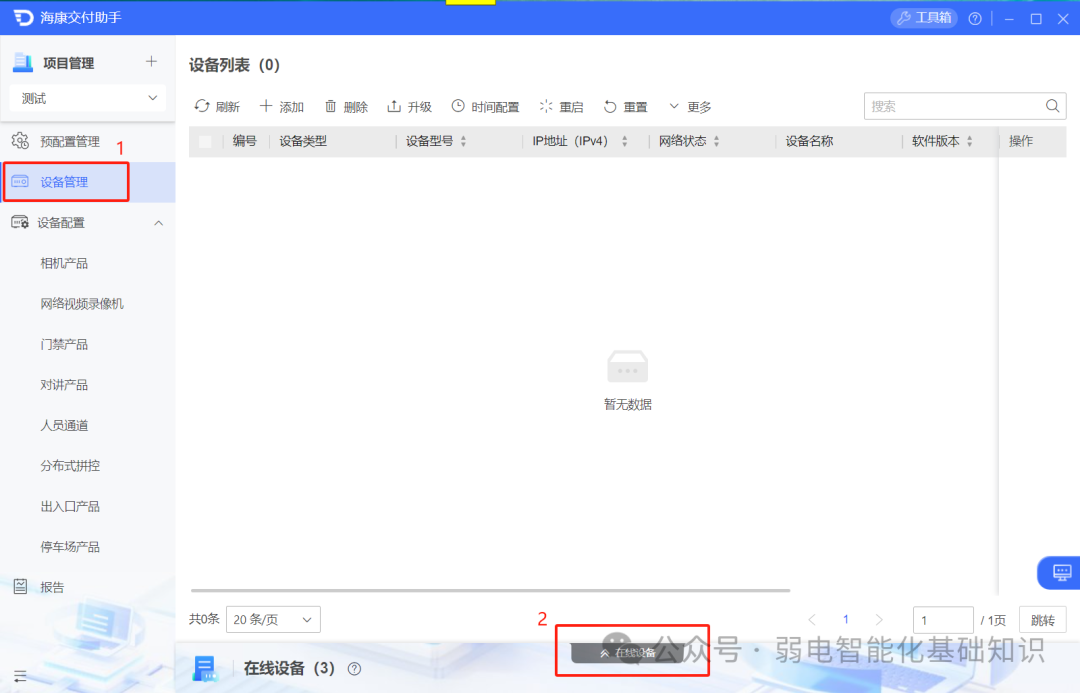This screenshot has width=1080, height=693.
Task: Expand the 更多 more dropdown
Action: [689, 107]
